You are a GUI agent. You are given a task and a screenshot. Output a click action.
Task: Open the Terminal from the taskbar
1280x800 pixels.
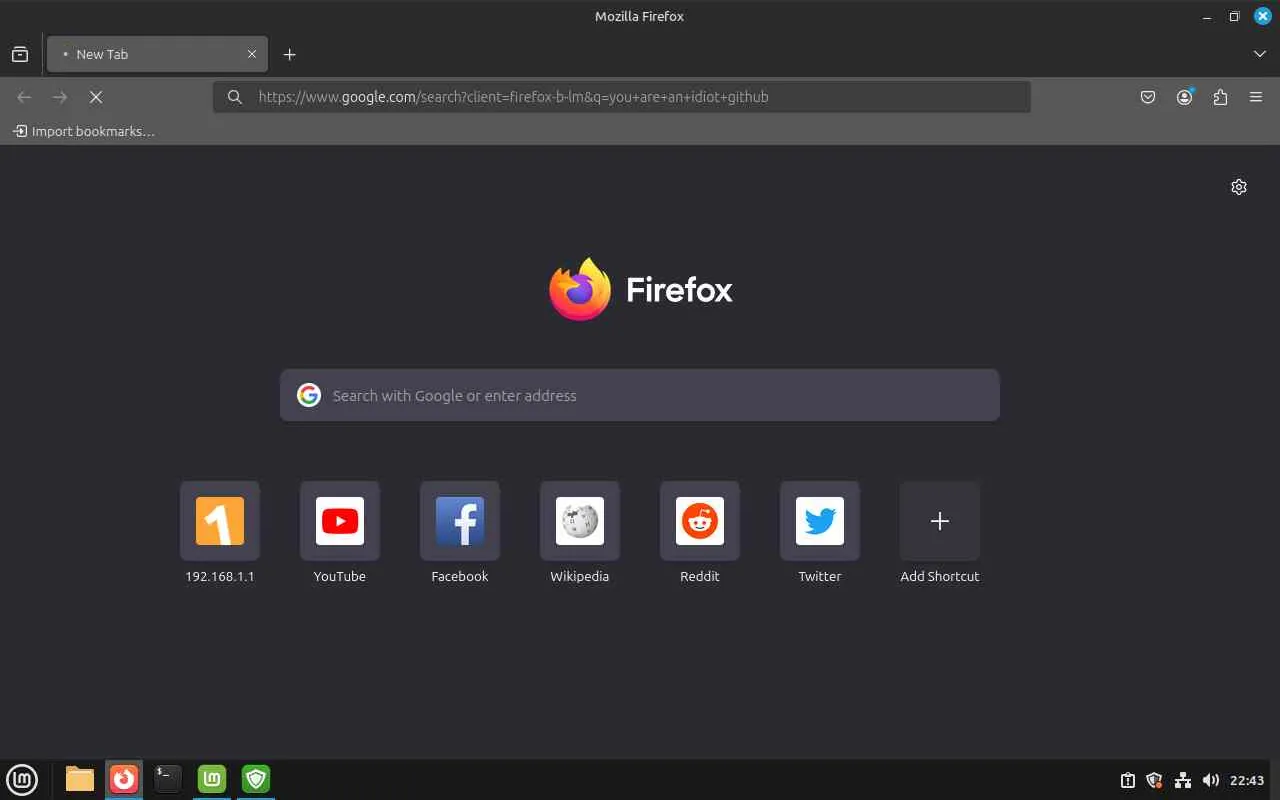168,779
